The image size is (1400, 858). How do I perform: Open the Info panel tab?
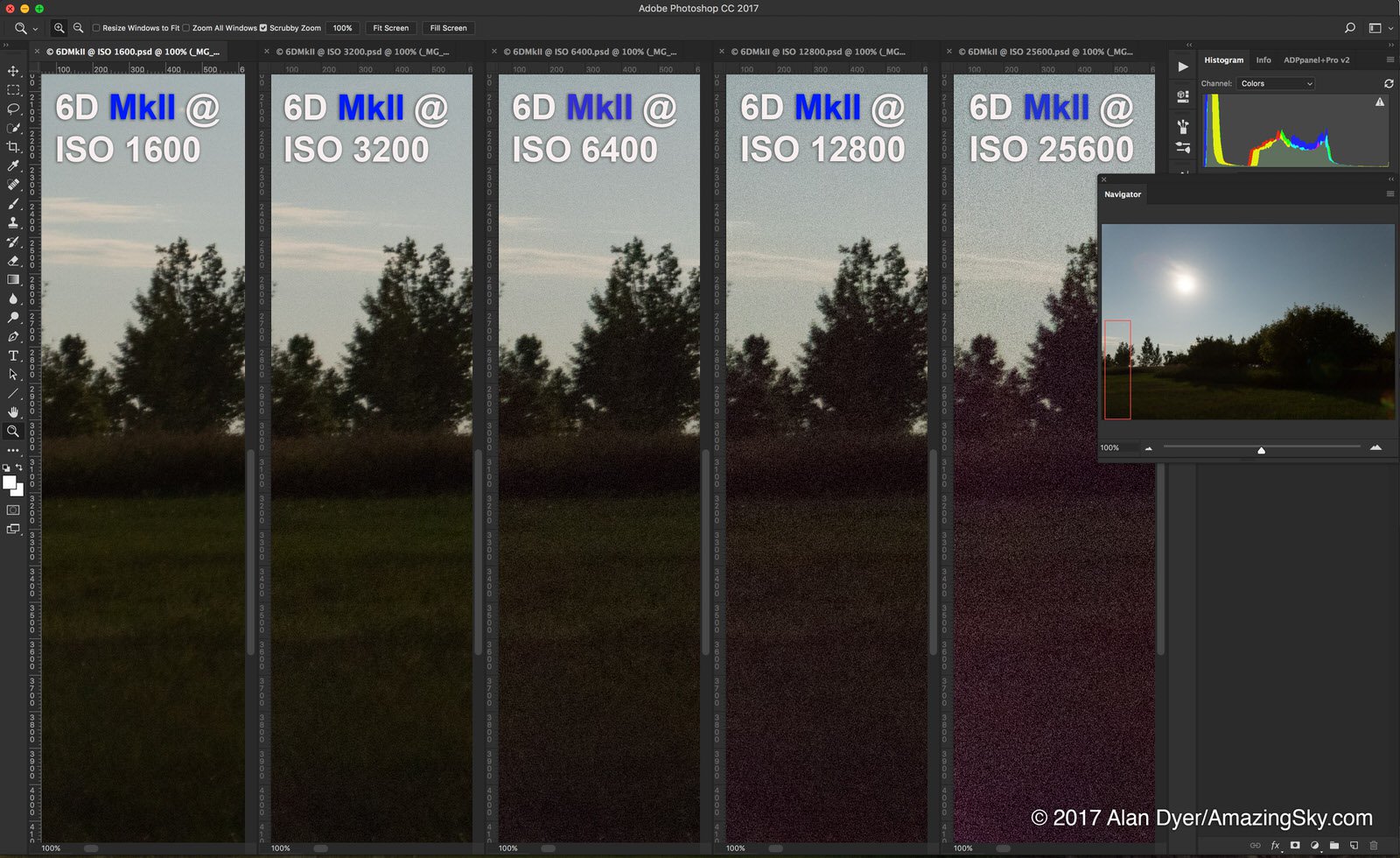click(1263, 60)
